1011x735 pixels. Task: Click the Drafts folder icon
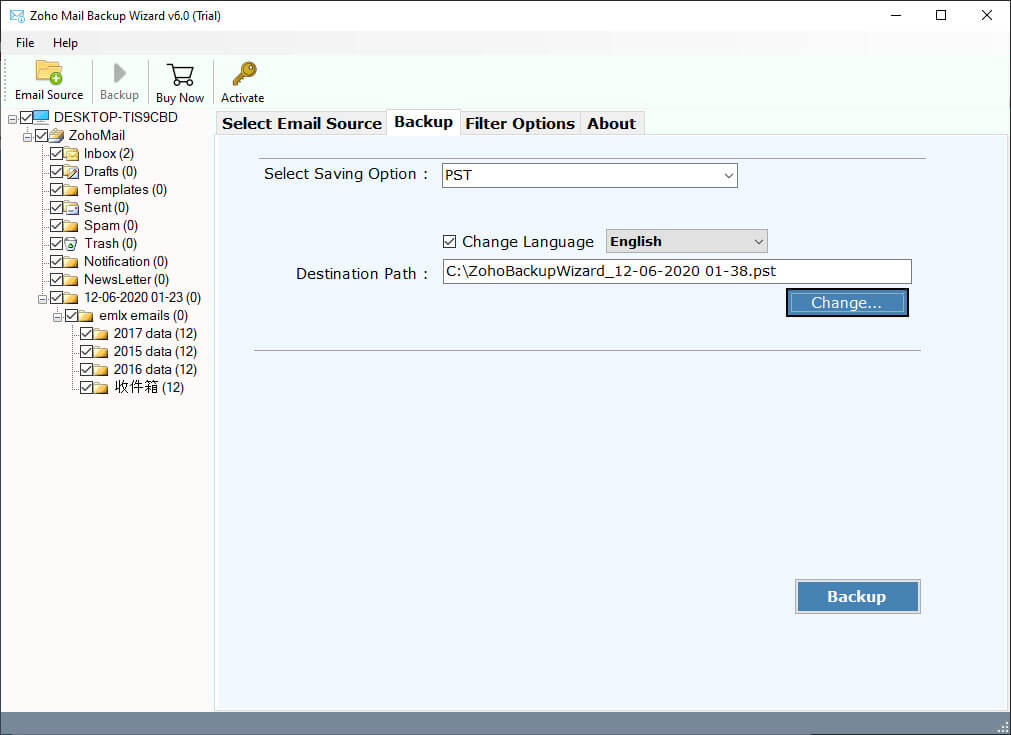coord(72,172)
